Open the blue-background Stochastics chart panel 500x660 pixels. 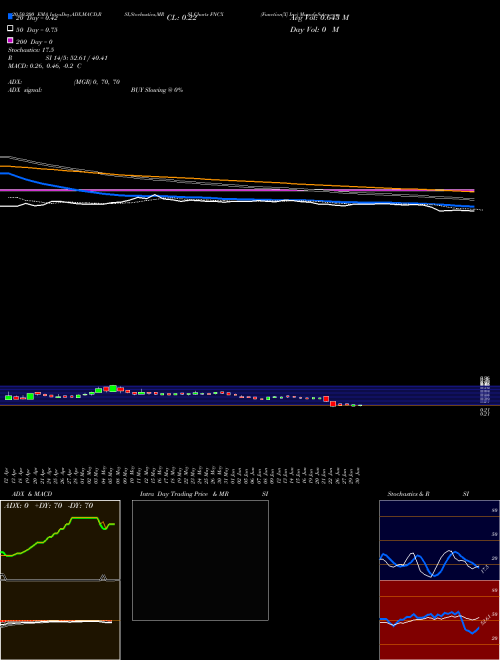pos(439,540)
